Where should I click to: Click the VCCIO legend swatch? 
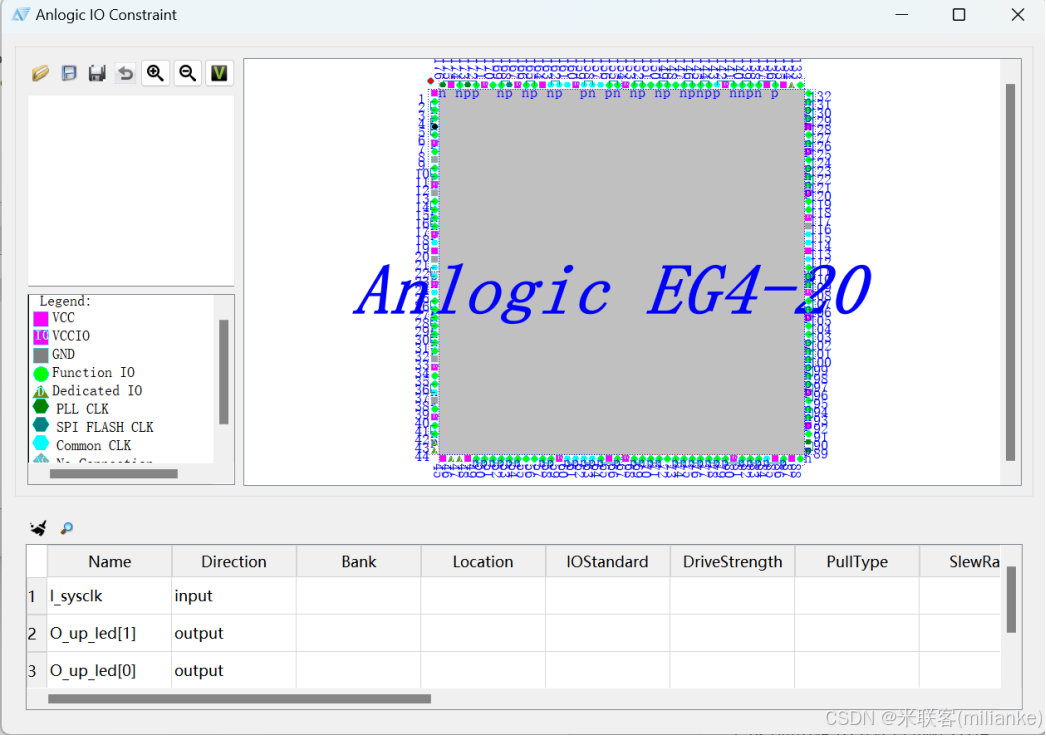41,336
